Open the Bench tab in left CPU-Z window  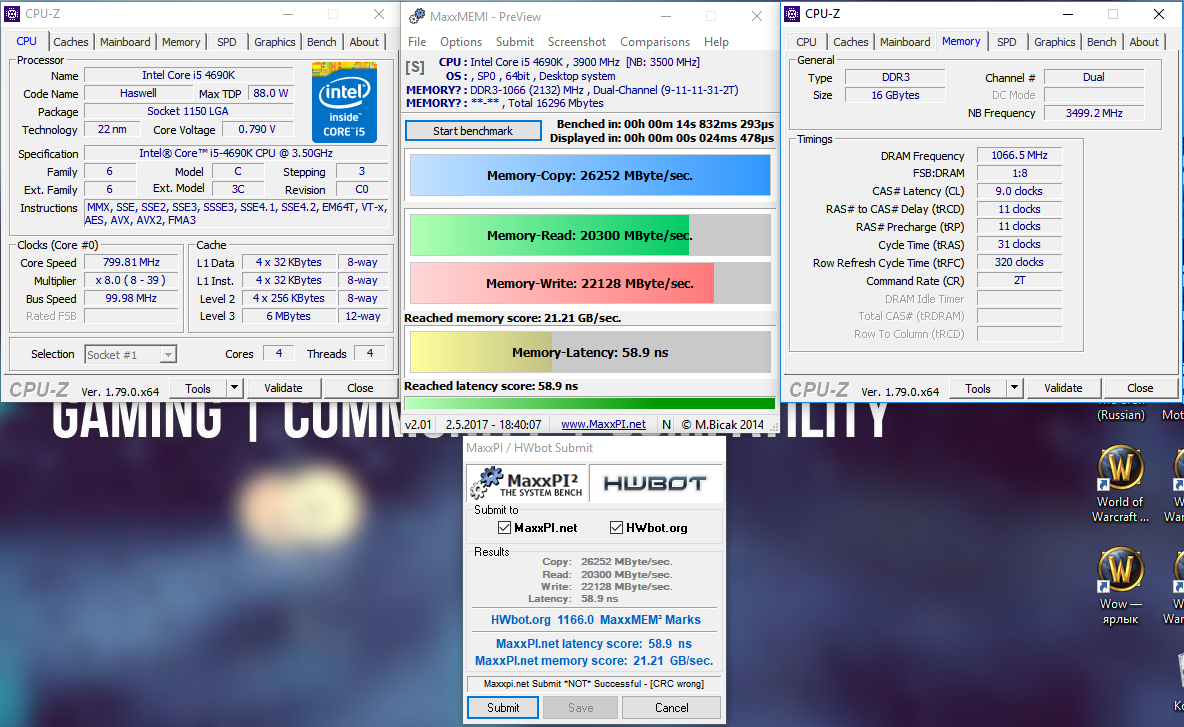(322, 42)
